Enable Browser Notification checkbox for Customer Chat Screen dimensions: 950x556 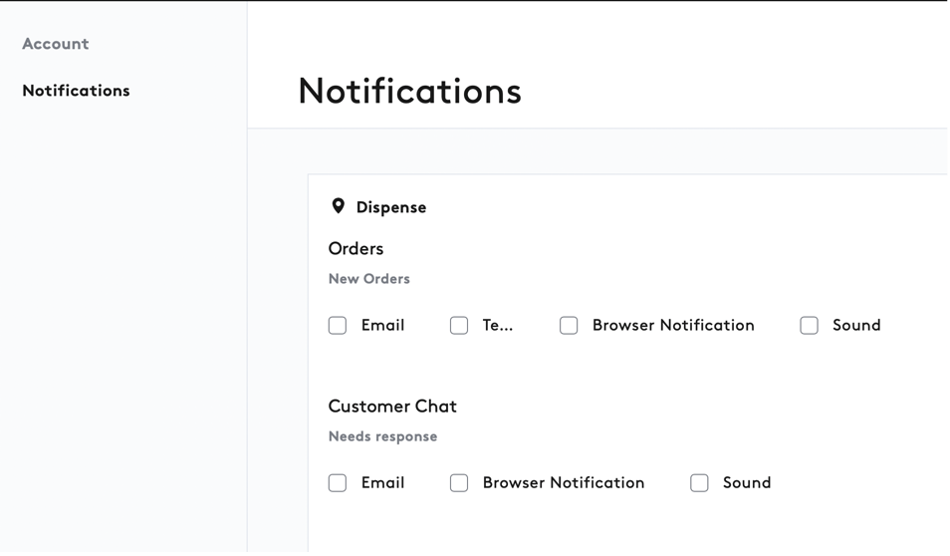459,483
